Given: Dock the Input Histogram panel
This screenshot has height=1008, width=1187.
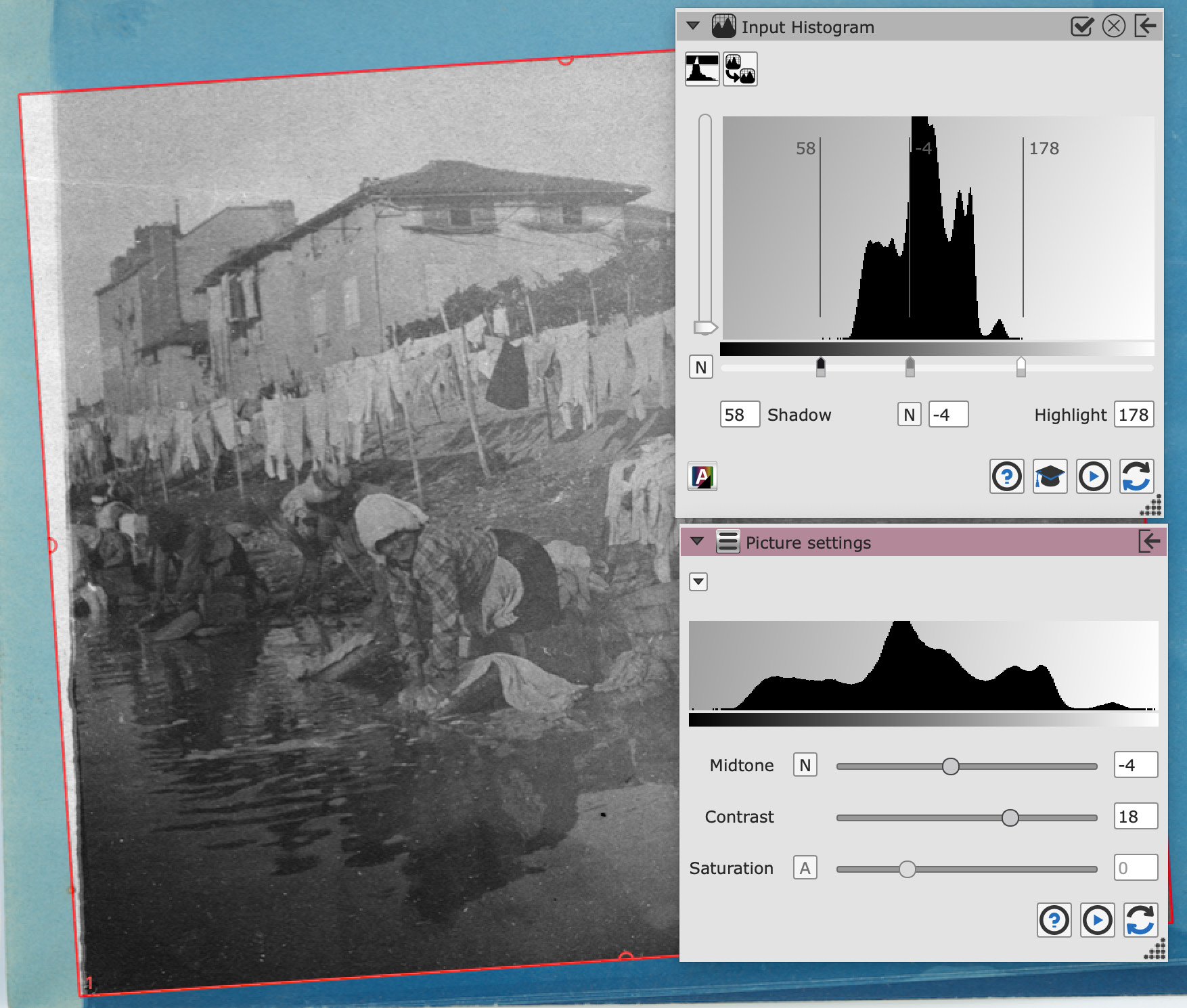Looking at the screenshot, I should coord(1145,26).
